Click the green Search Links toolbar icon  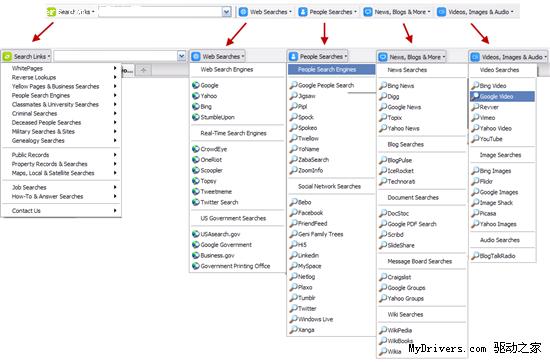[x=7, y=56]
